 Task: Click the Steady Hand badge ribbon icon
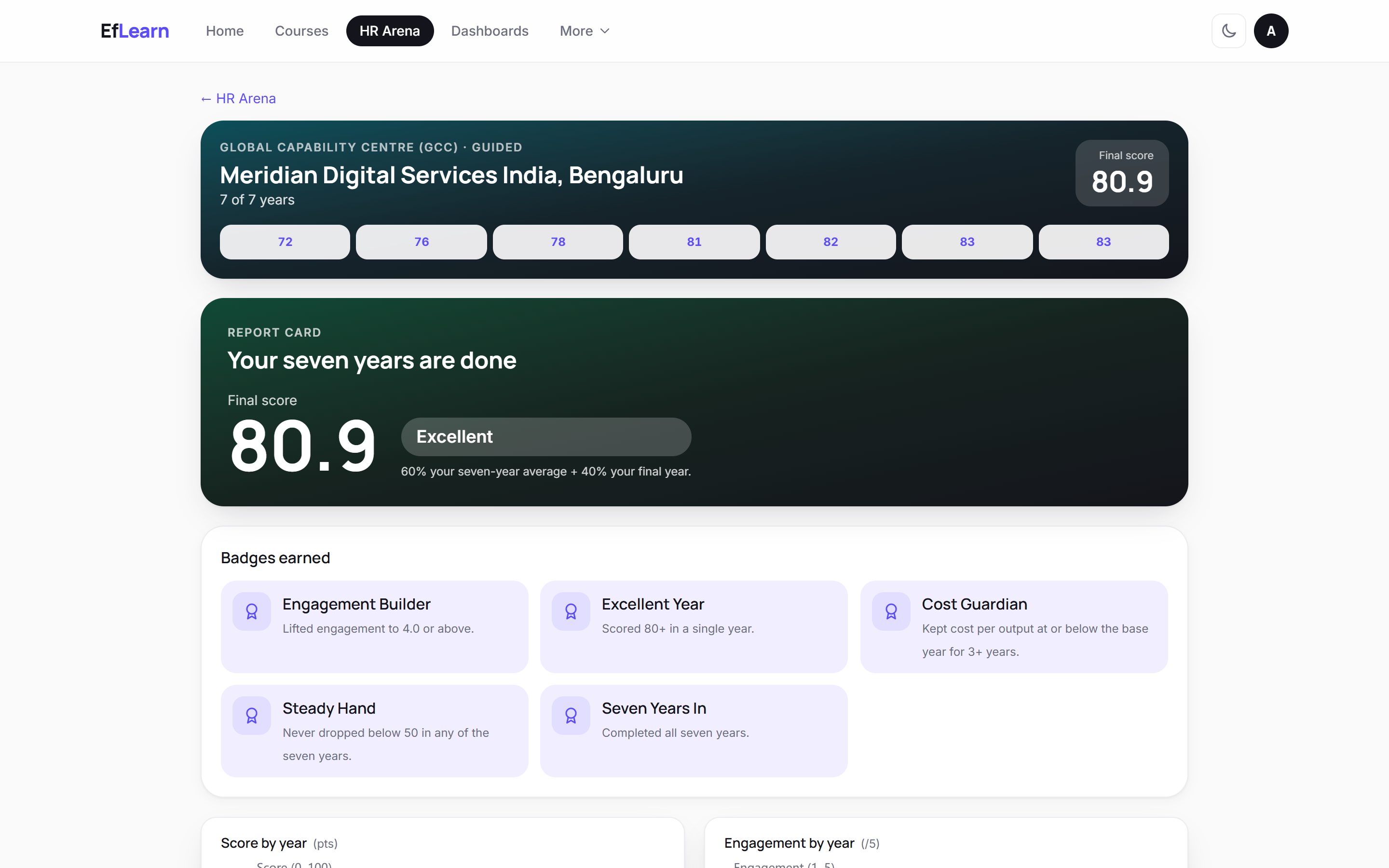(x=251, y=715)
